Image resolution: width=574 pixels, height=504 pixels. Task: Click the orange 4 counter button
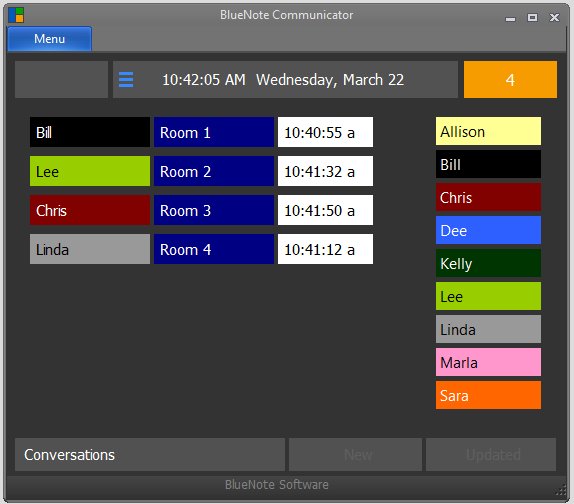coord(510,79)
